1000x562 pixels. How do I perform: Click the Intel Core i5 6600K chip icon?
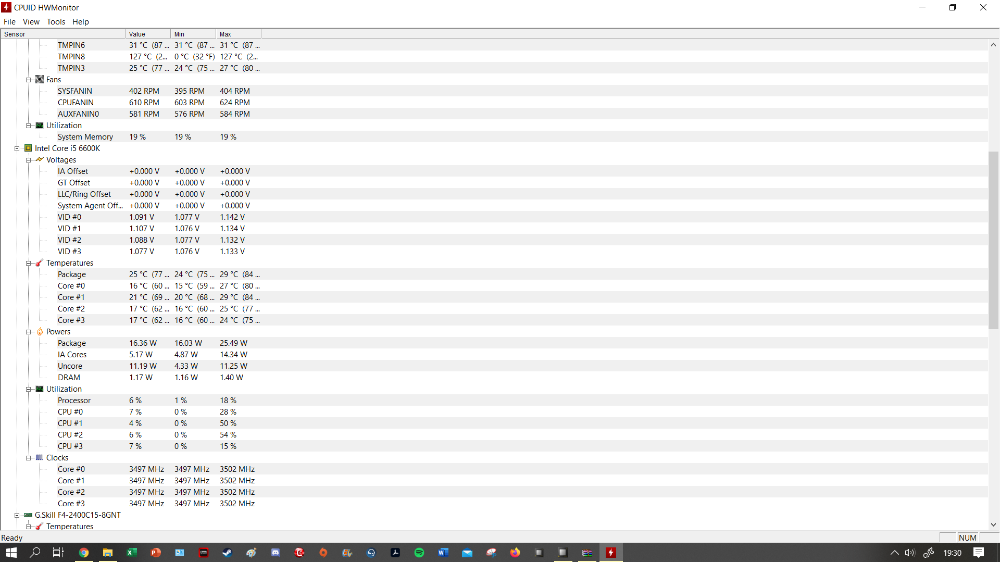[x=28, y=149]
